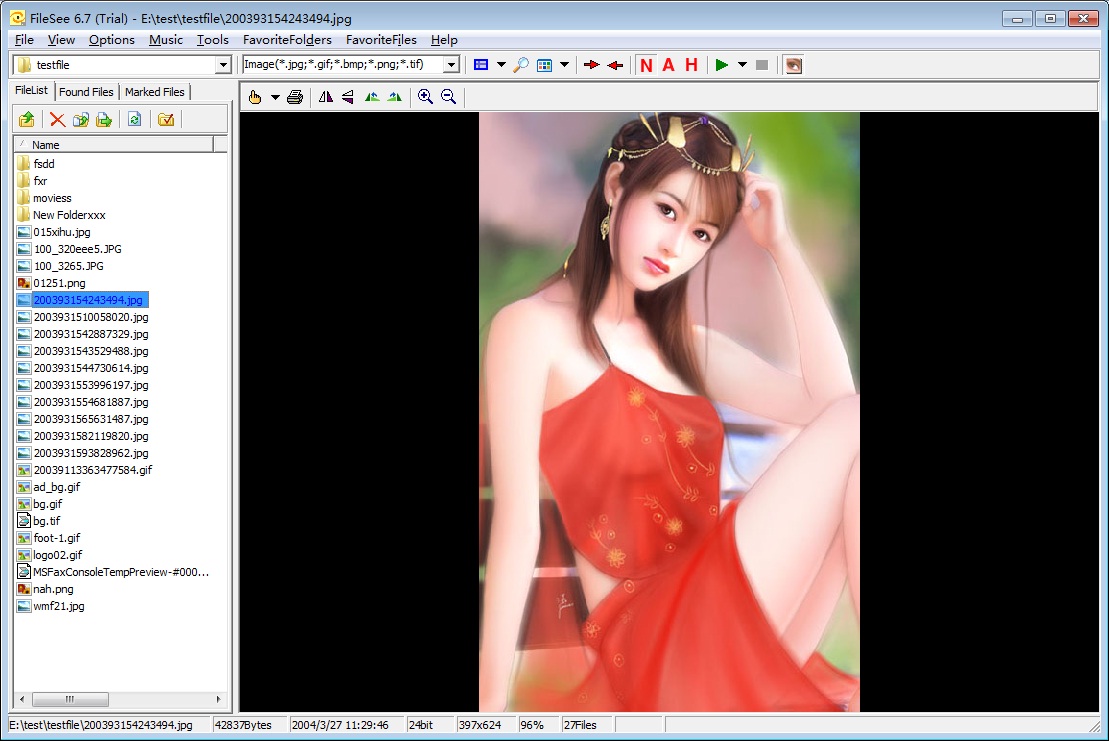This screenshot has width=1109, height=741.
Task: Open the testfile folder dropdown
Action: [x=223, y=65]
